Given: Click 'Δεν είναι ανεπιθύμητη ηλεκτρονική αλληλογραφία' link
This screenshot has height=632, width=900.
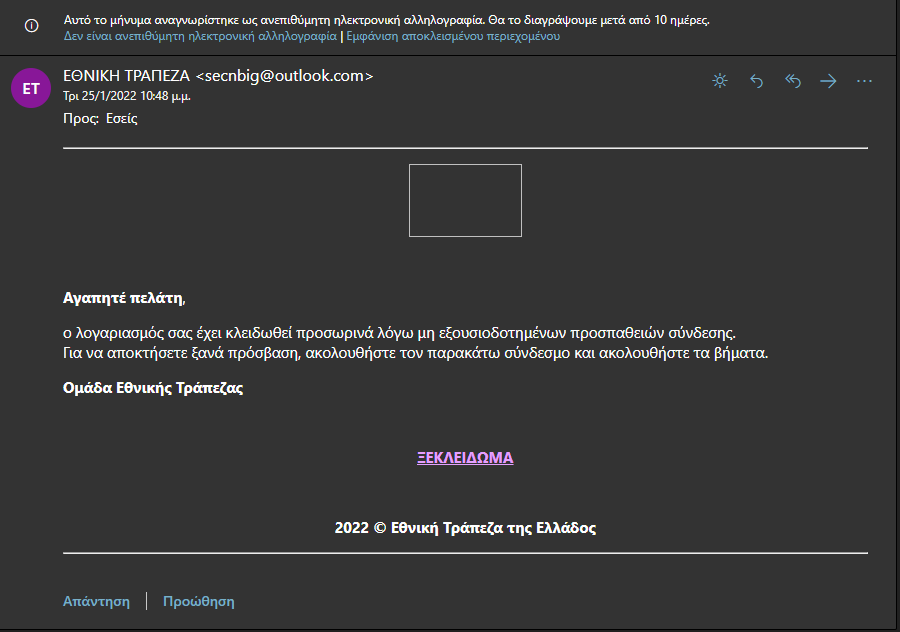Looking at the screenshot, I should 200,36.
